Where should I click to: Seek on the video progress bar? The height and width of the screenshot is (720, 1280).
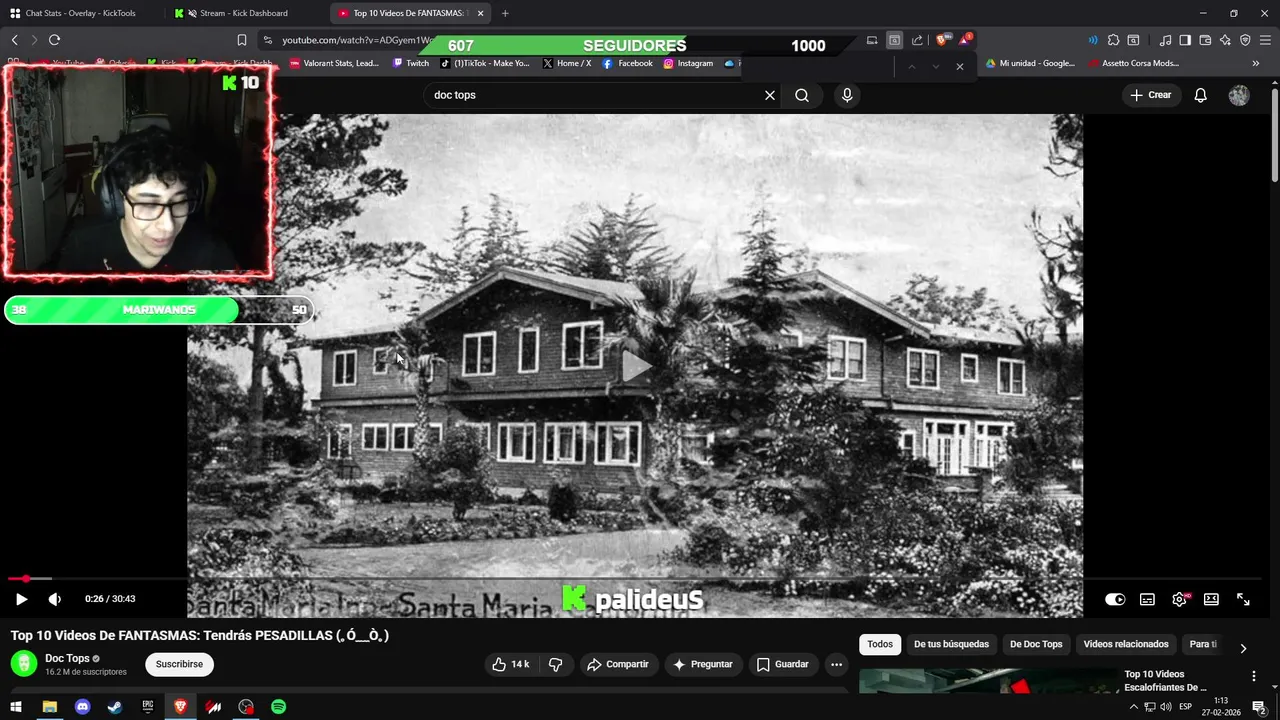pyautogui.click(x=635, y=578)
